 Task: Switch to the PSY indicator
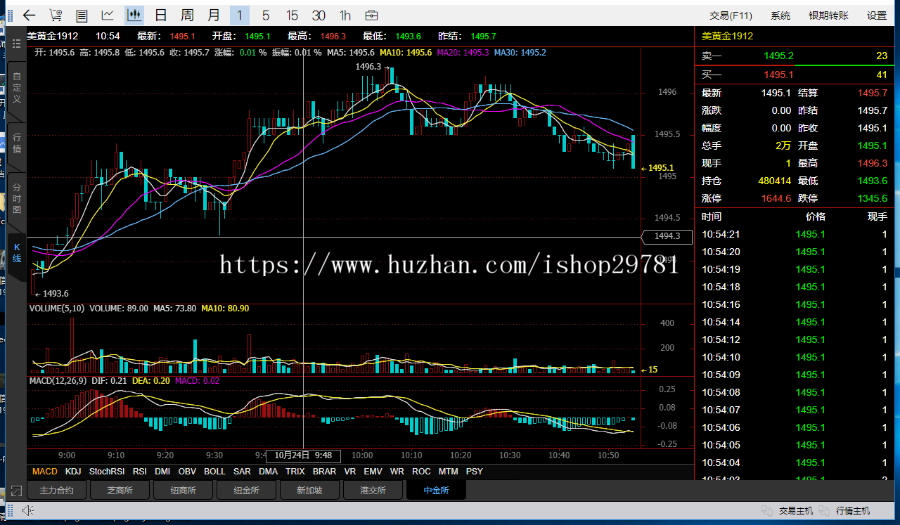pos(474,472)
